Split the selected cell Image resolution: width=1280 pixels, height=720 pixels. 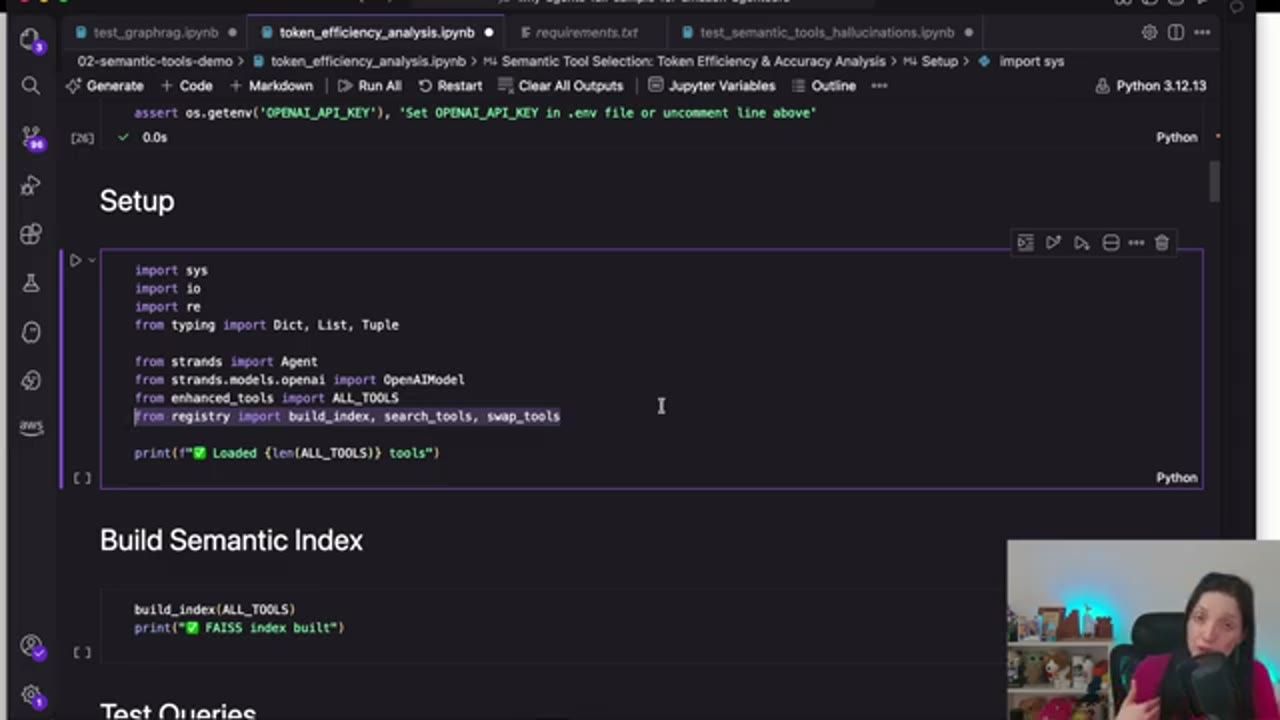tap(1110, 242)
